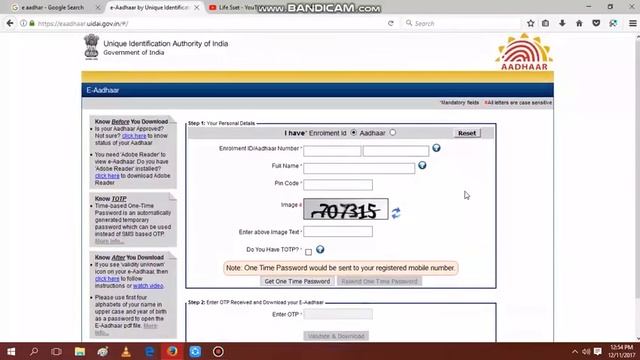Launch VLC media player from taskbar
The width and height of the screenshot is (640, 360).
tap(126, 351)
